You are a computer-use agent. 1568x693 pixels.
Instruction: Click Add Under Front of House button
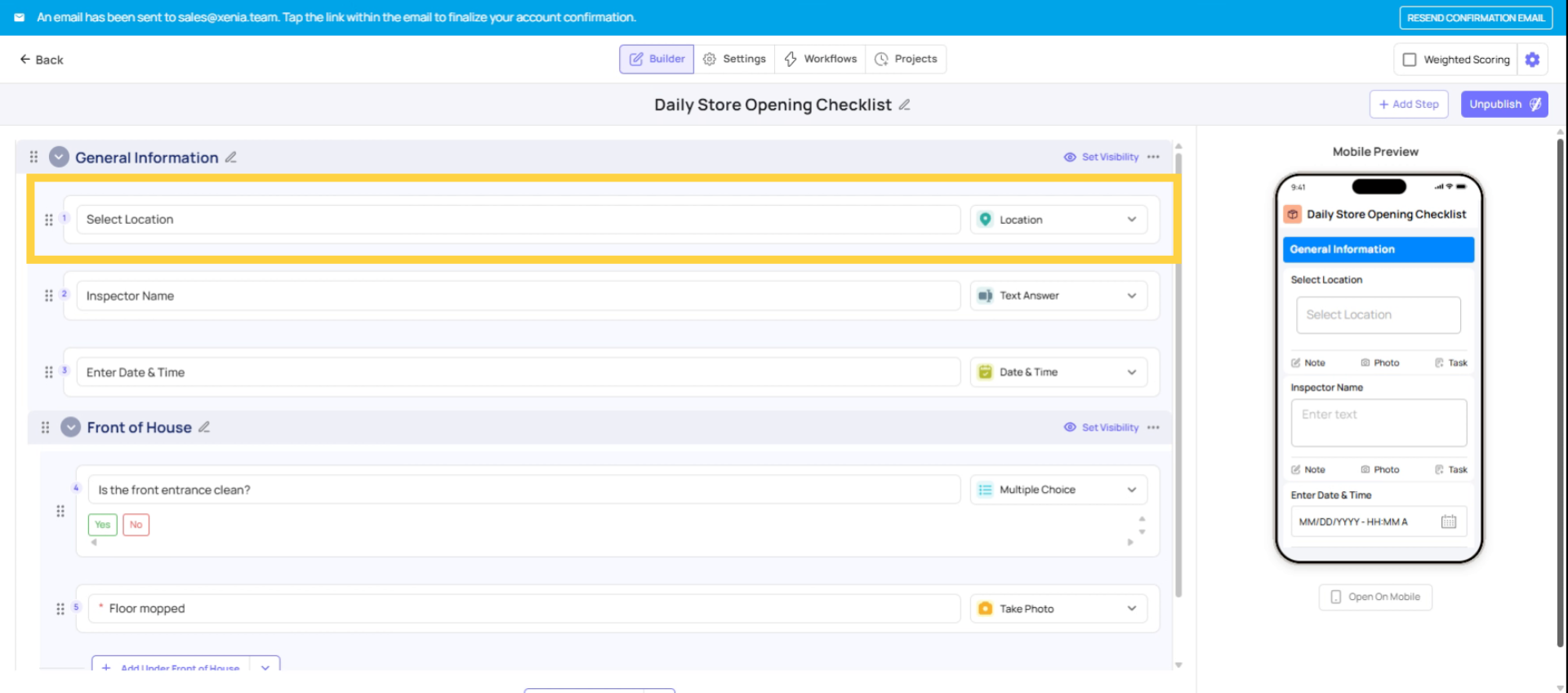[171, 664]
